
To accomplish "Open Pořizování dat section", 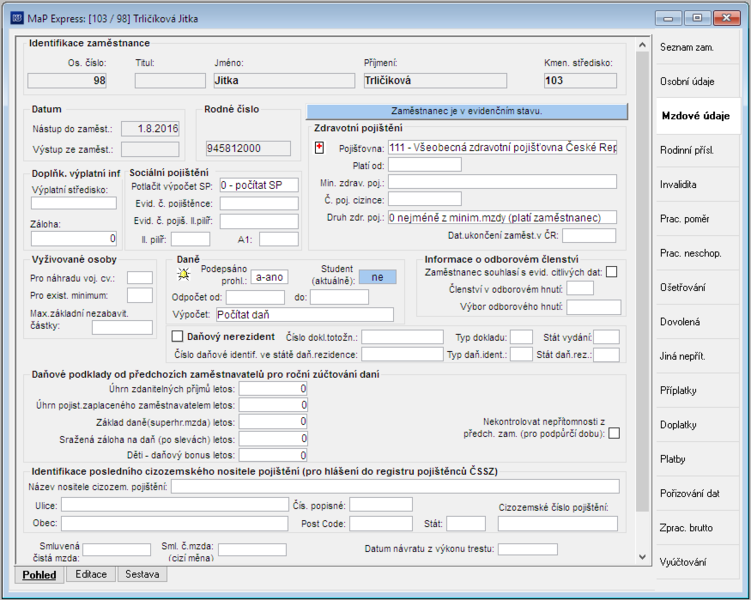I will (x=697, y=494).
